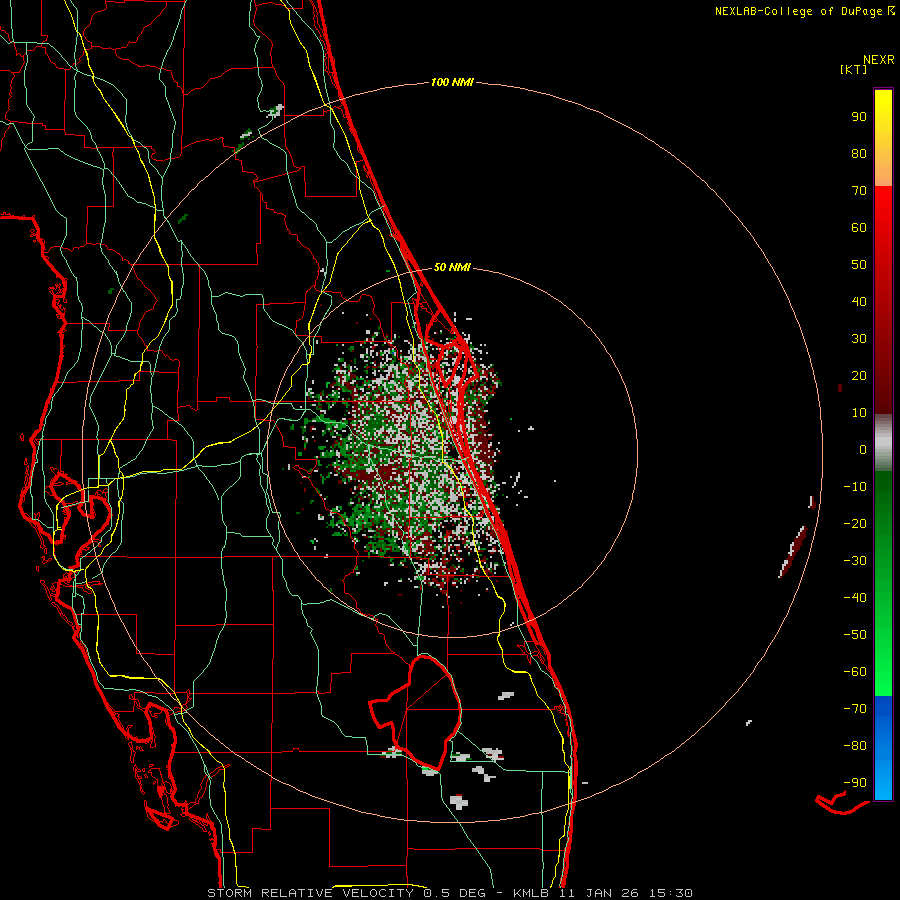Screen dimensions: 900x900
Task: Select the -80 value on the velocity scale
Action: (855, 746)
